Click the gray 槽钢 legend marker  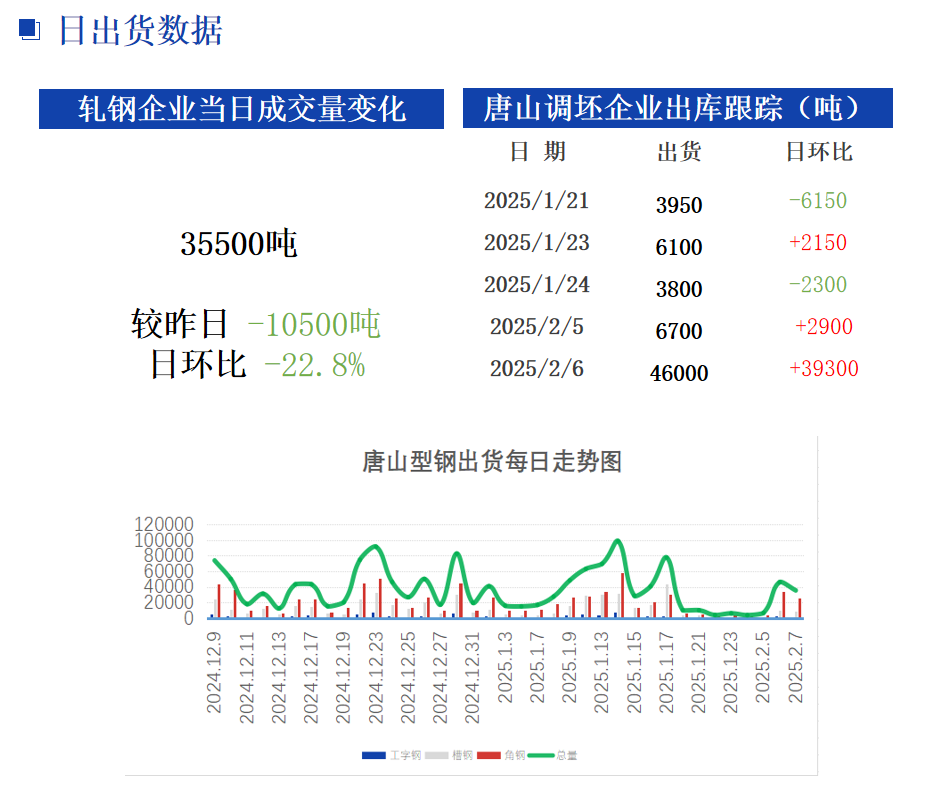point(435,755)
